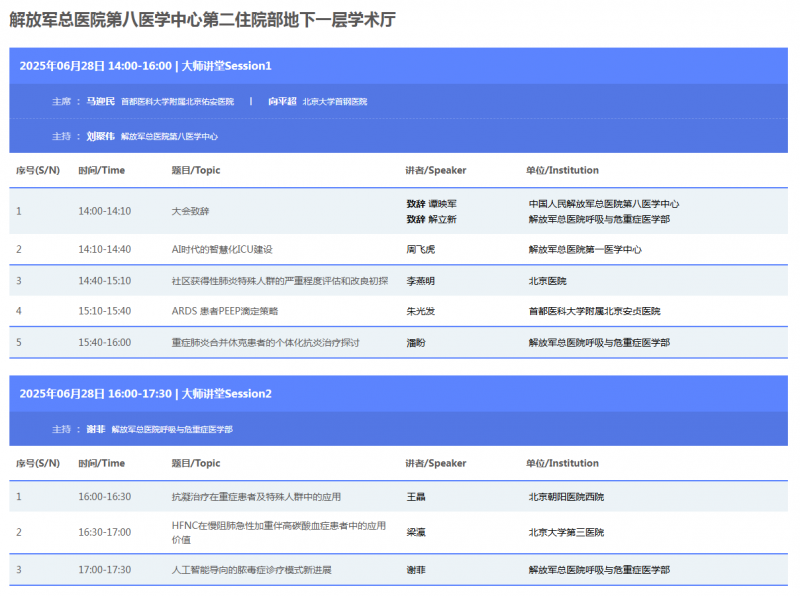This screenshot has height=596, width=800.
Task: Click speaker 朱光发
Action: (421, 311)
